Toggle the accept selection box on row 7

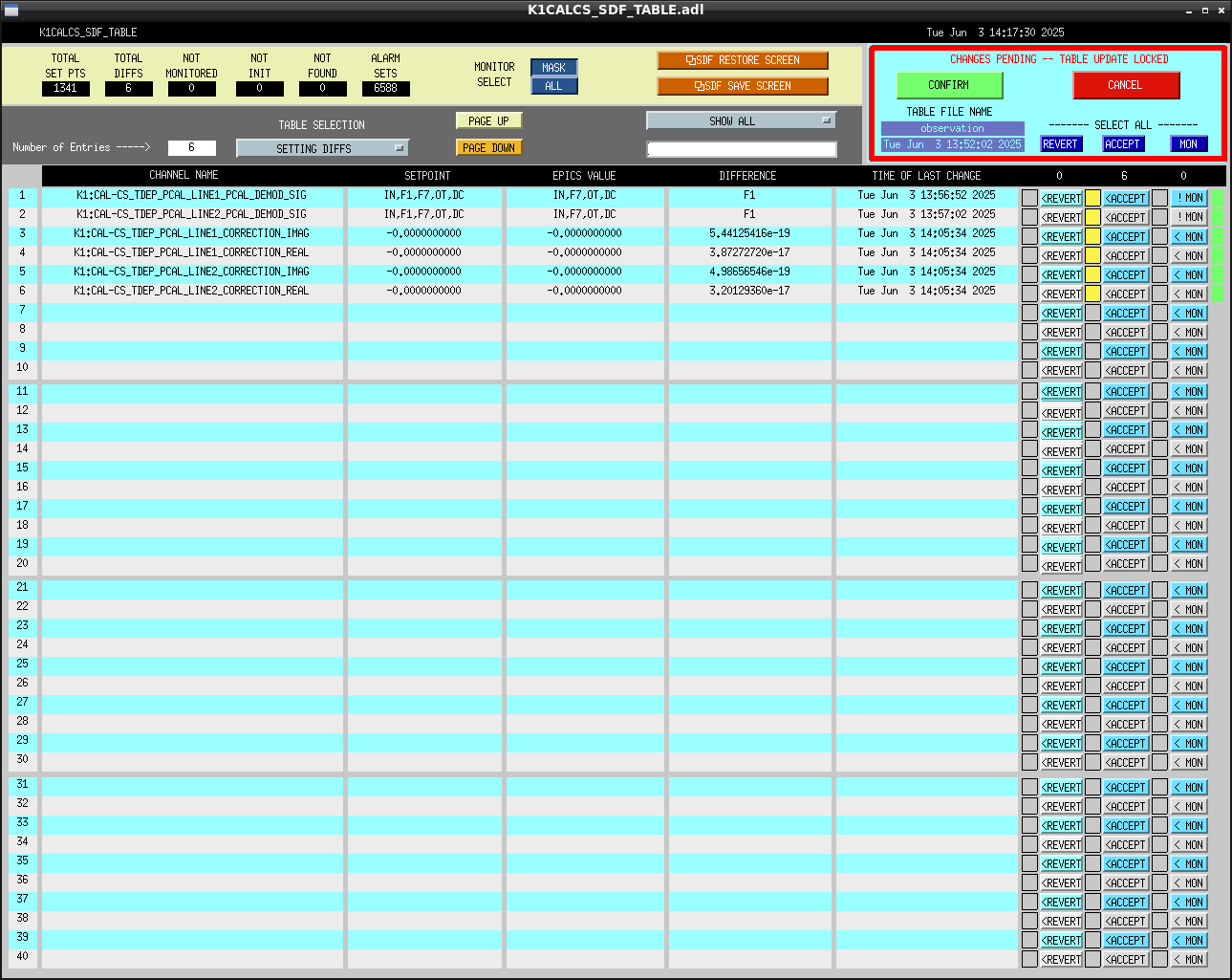tap(1092, 313)
